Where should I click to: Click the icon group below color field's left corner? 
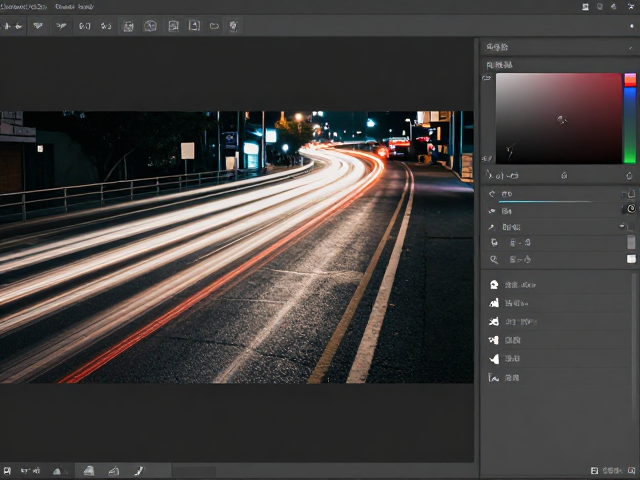[502, 176]
